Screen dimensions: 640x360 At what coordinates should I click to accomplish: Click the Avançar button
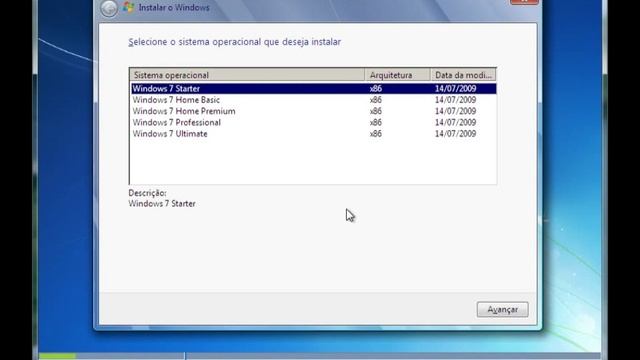coord(502,309)
